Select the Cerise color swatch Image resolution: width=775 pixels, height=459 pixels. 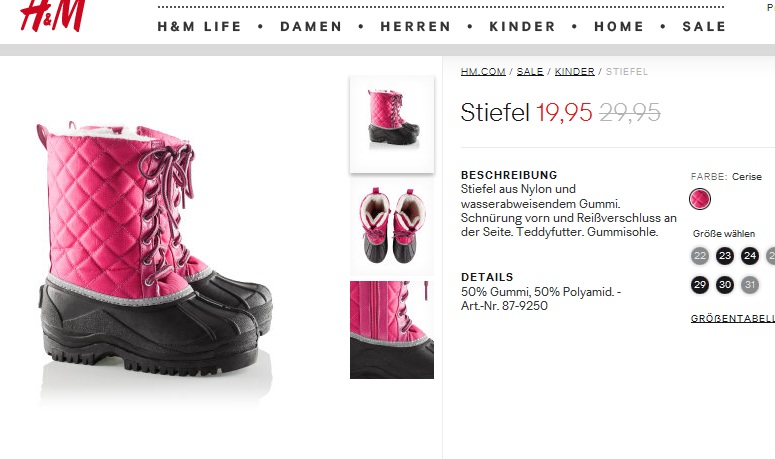click(x=699, y=199)
